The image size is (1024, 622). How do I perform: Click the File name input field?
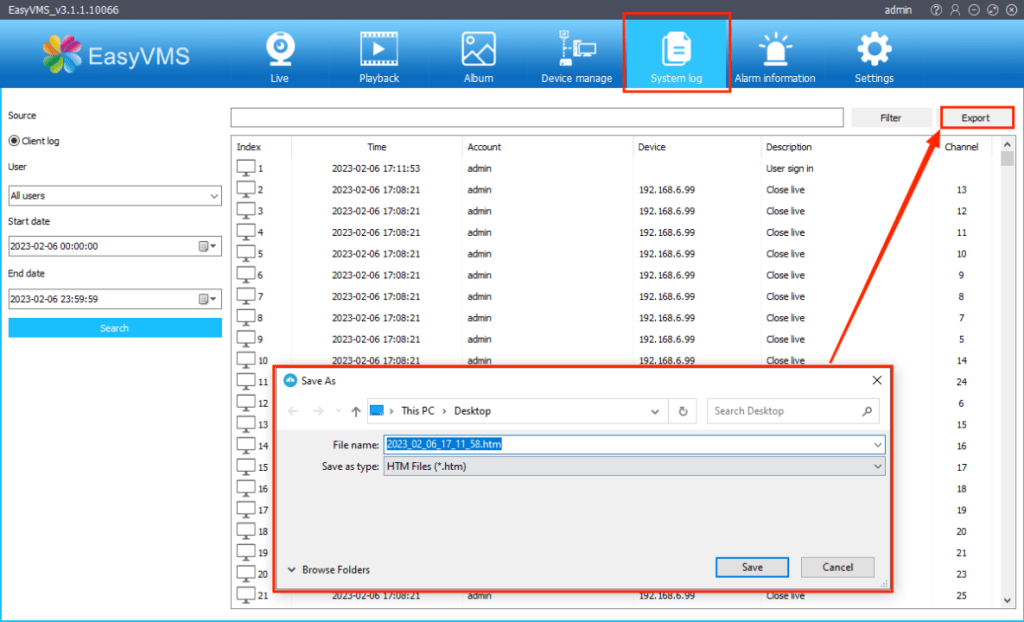pos(634,444)
